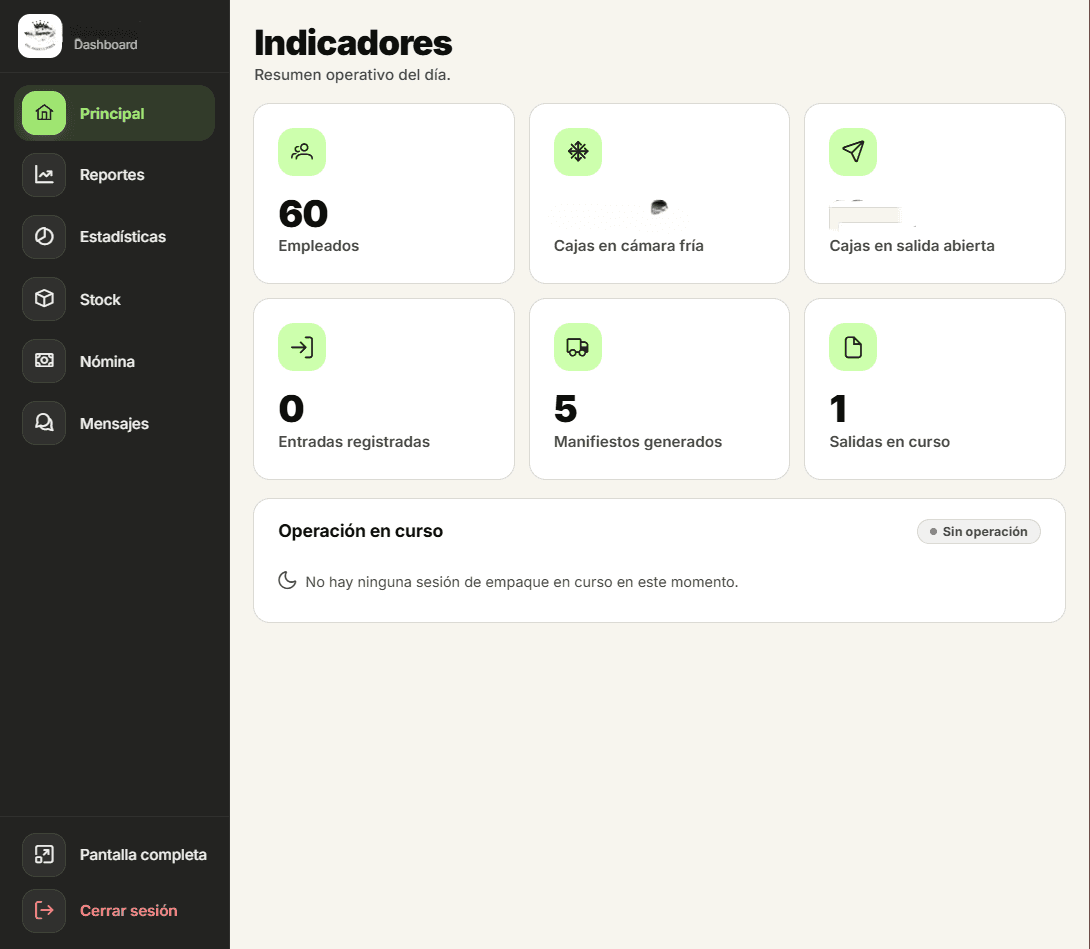Open Reportes via its chart icon

pyautogui.click(x=44, y=175)
